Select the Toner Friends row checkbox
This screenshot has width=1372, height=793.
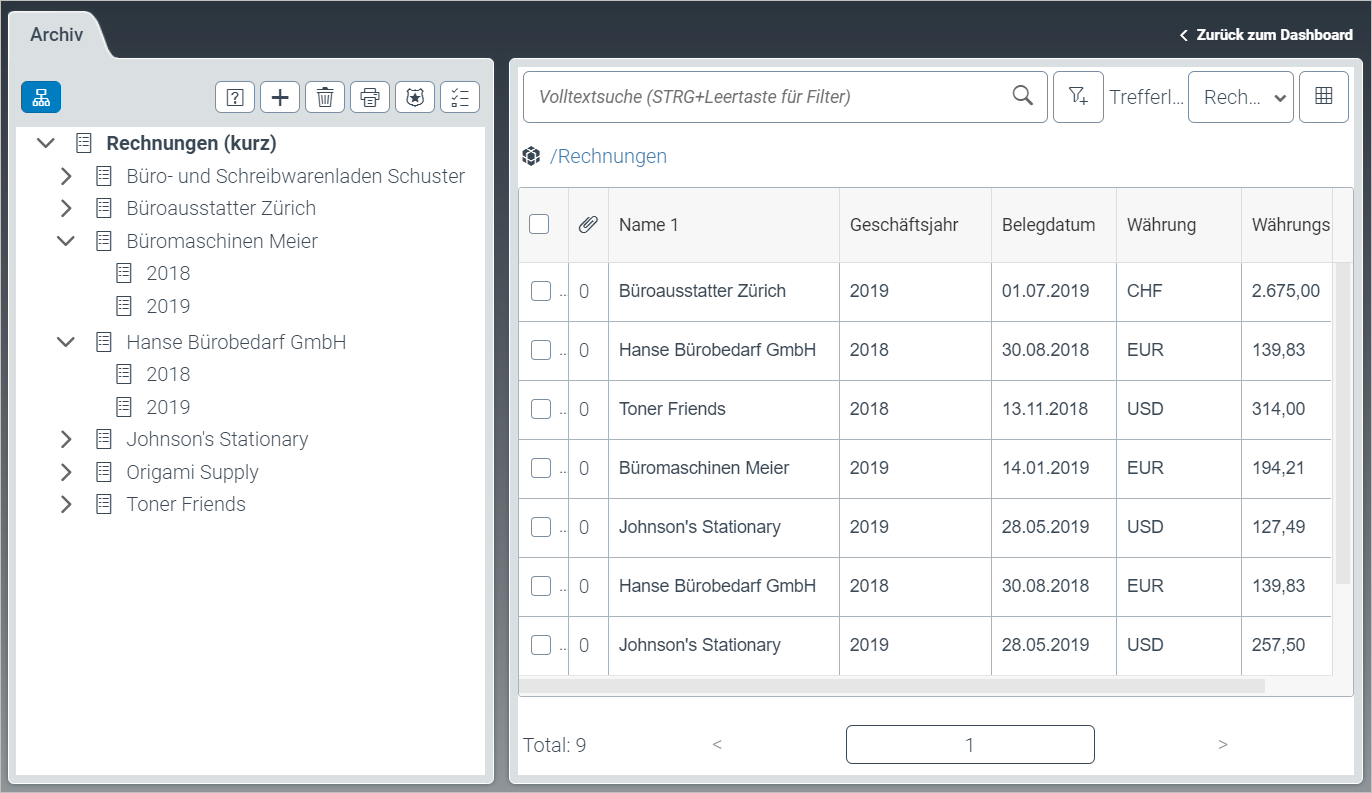(x=540, y=409)
